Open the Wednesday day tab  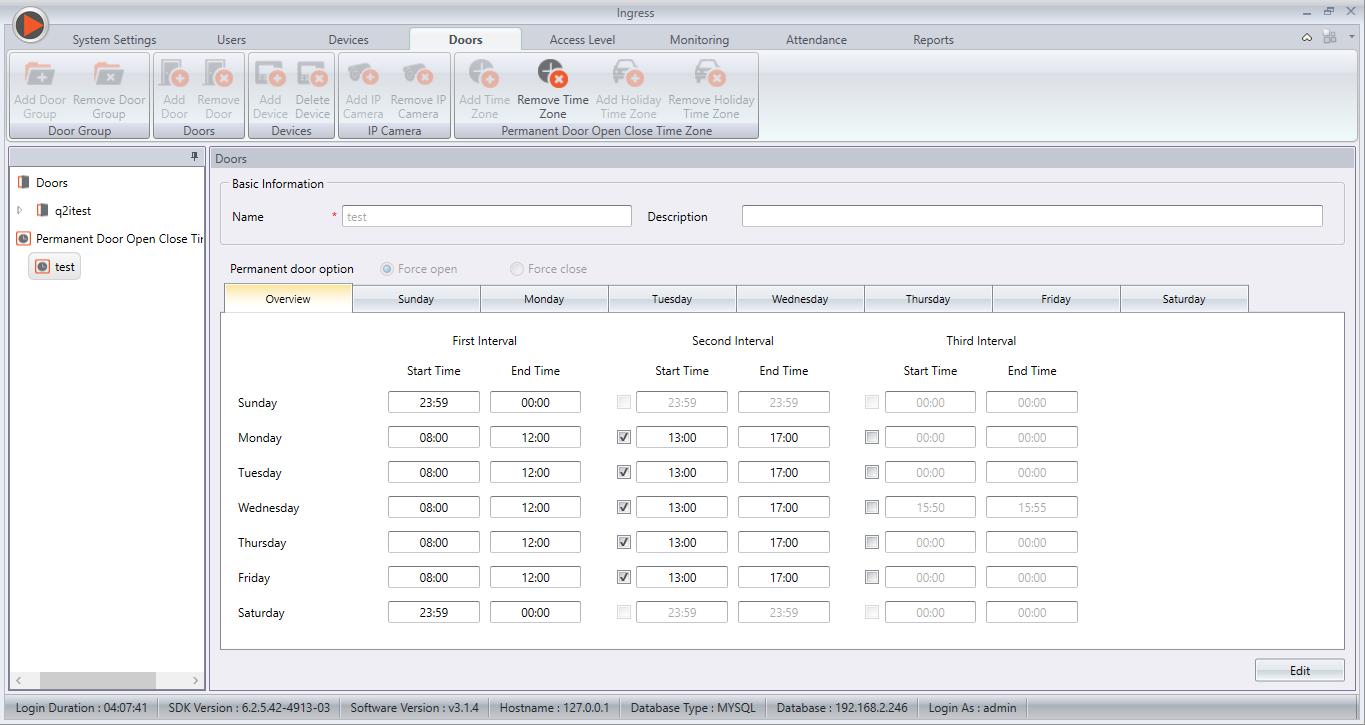800,299
